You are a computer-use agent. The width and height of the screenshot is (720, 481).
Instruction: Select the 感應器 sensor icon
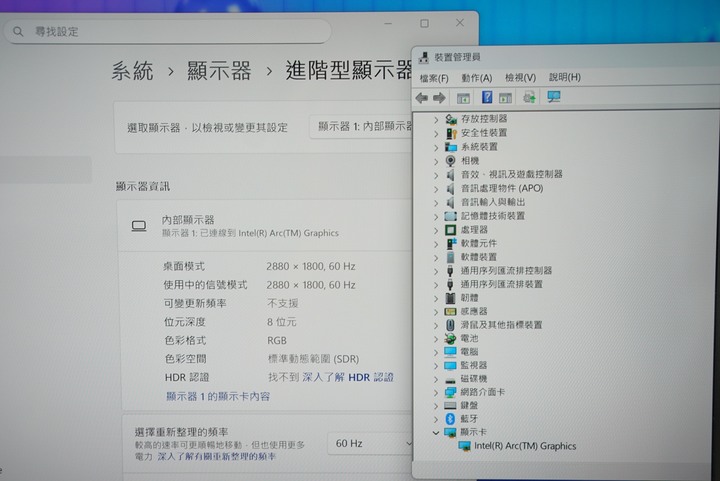pos(450,311)
